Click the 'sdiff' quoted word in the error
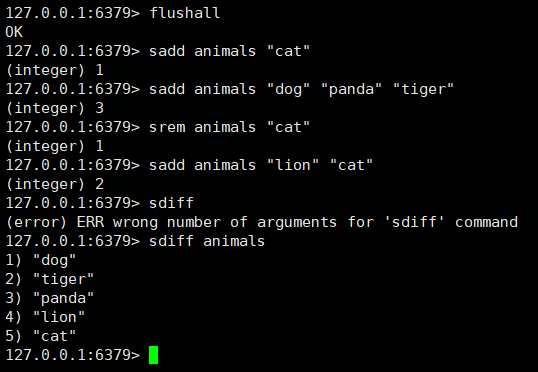Viewport: 538px width, 372px height. [x=414, y=222]
